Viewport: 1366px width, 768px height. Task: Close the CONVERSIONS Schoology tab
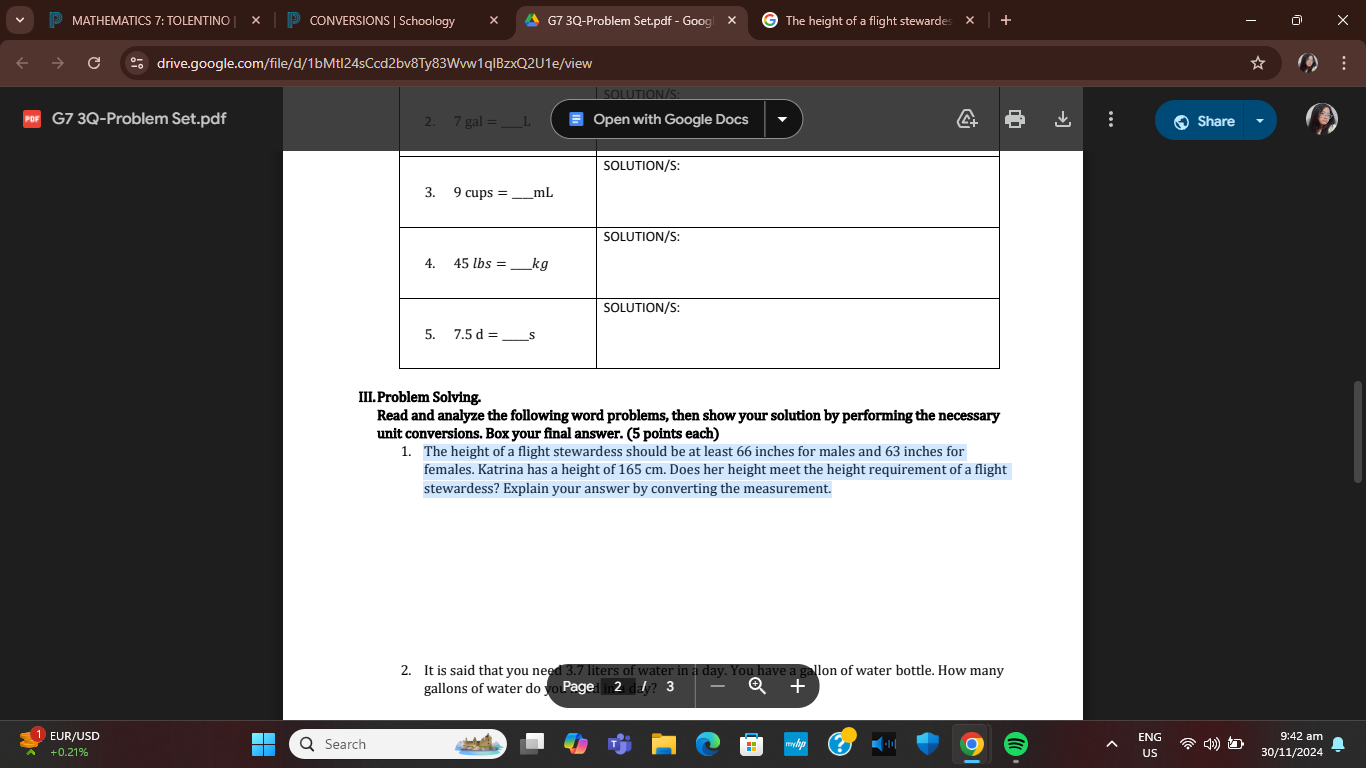(494, 20)
